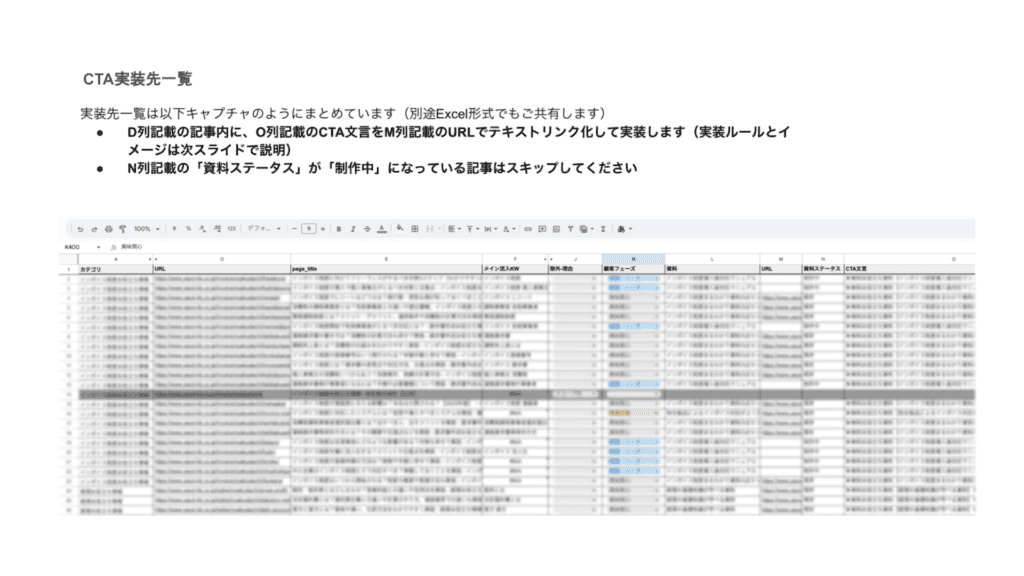Click the 'カテゴリ' header cell
Image resolution: width=1024 pixels, height=576 pixels.
pyautogui.click(x=116, y=269)
